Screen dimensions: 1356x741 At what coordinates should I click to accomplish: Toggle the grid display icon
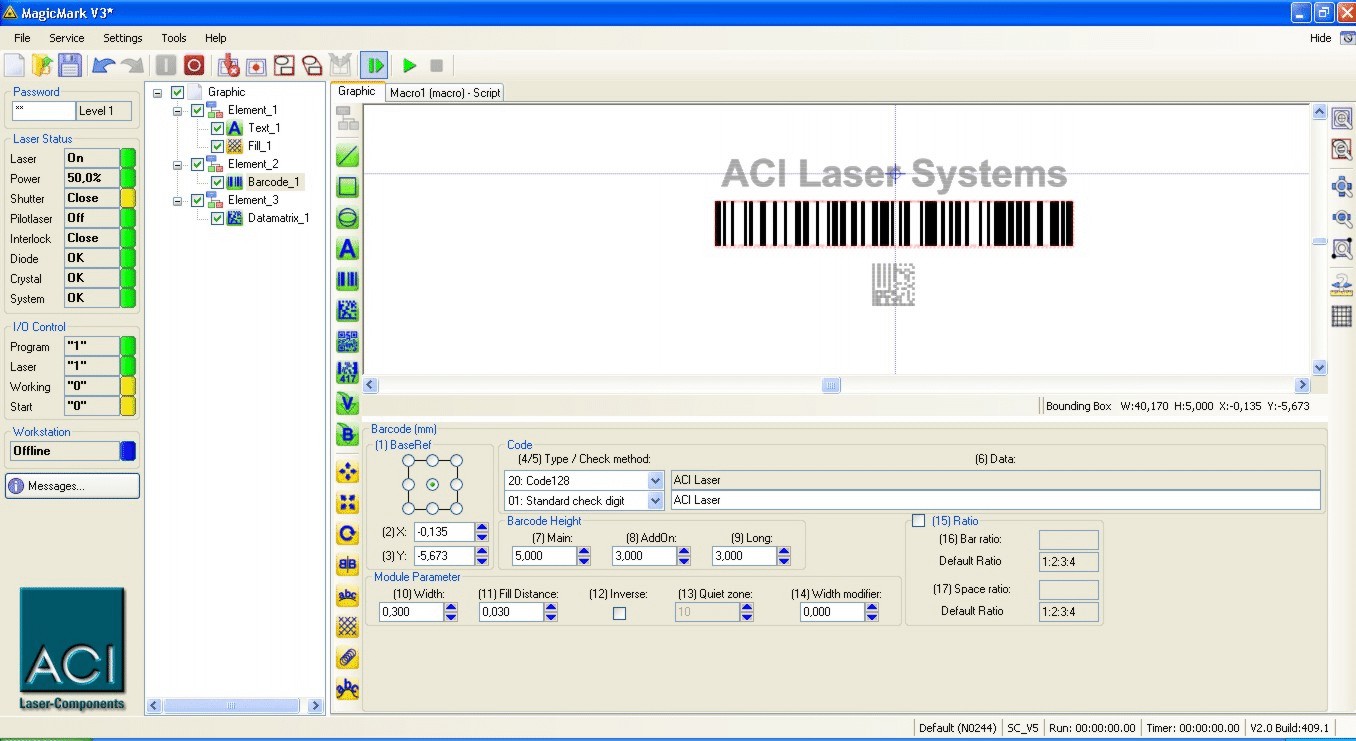tap(1342, 316)
